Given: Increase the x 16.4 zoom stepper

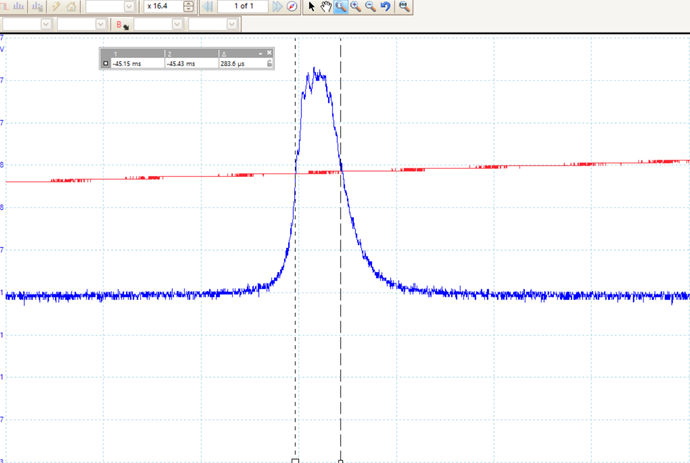Looking at the screenshot, I should (x=188, y=4).
